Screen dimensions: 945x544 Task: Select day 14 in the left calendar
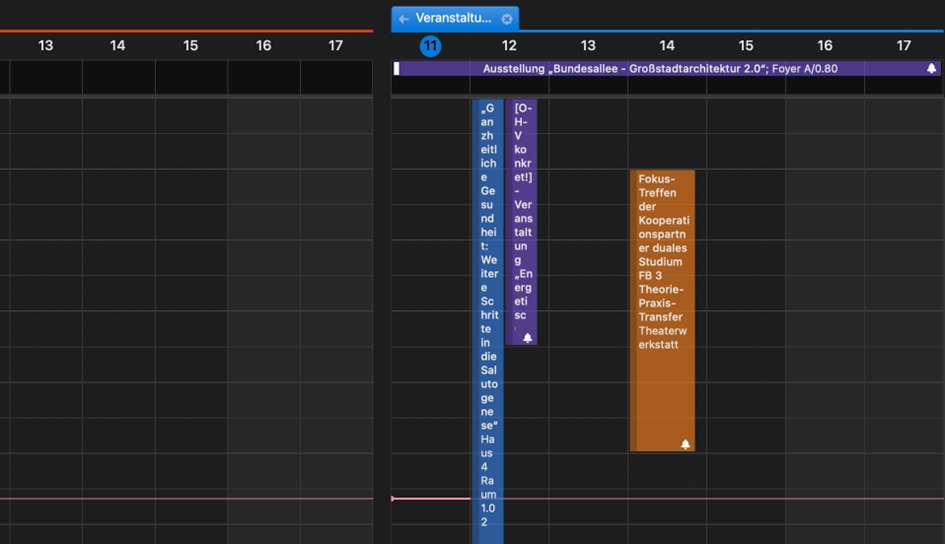click(x=118, y=46)
